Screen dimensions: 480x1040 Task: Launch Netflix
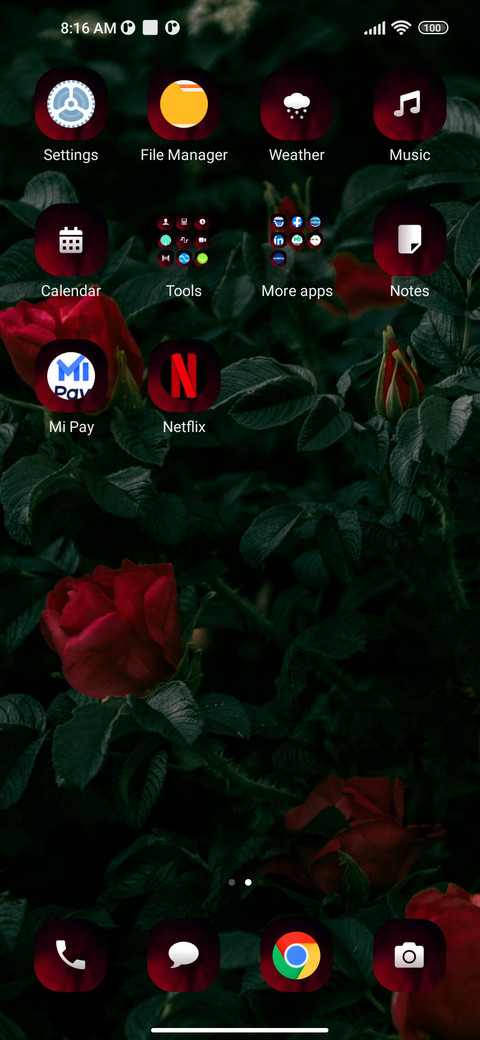point(184,376)
